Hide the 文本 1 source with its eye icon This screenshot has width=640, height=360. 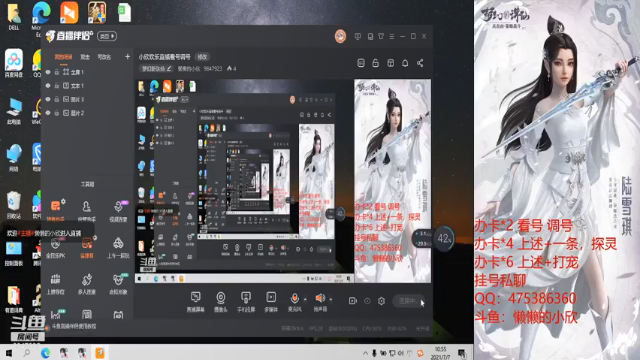[x=48, y=86]
